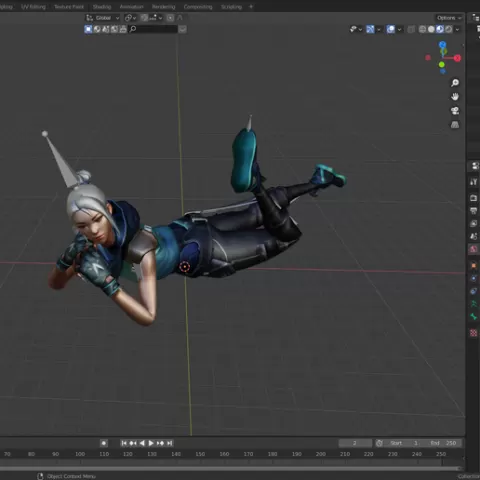Click the red X axis on navigation gizmo
480x480 pixels.
[457, 58]
